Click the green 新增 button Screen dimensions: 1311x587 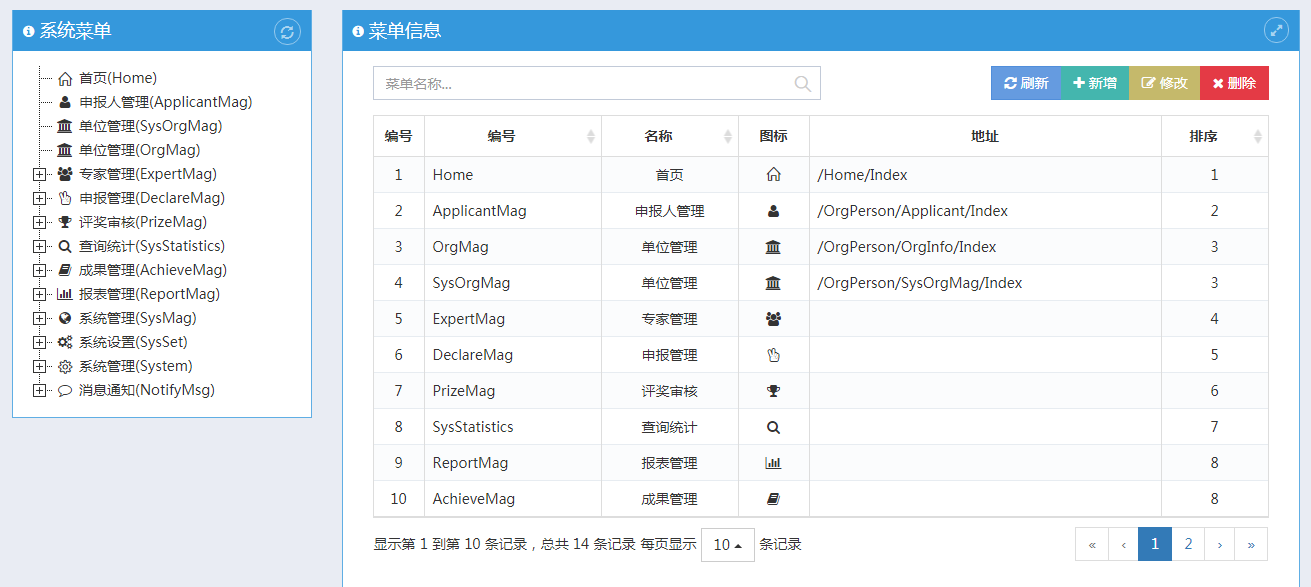point(1095,83)
